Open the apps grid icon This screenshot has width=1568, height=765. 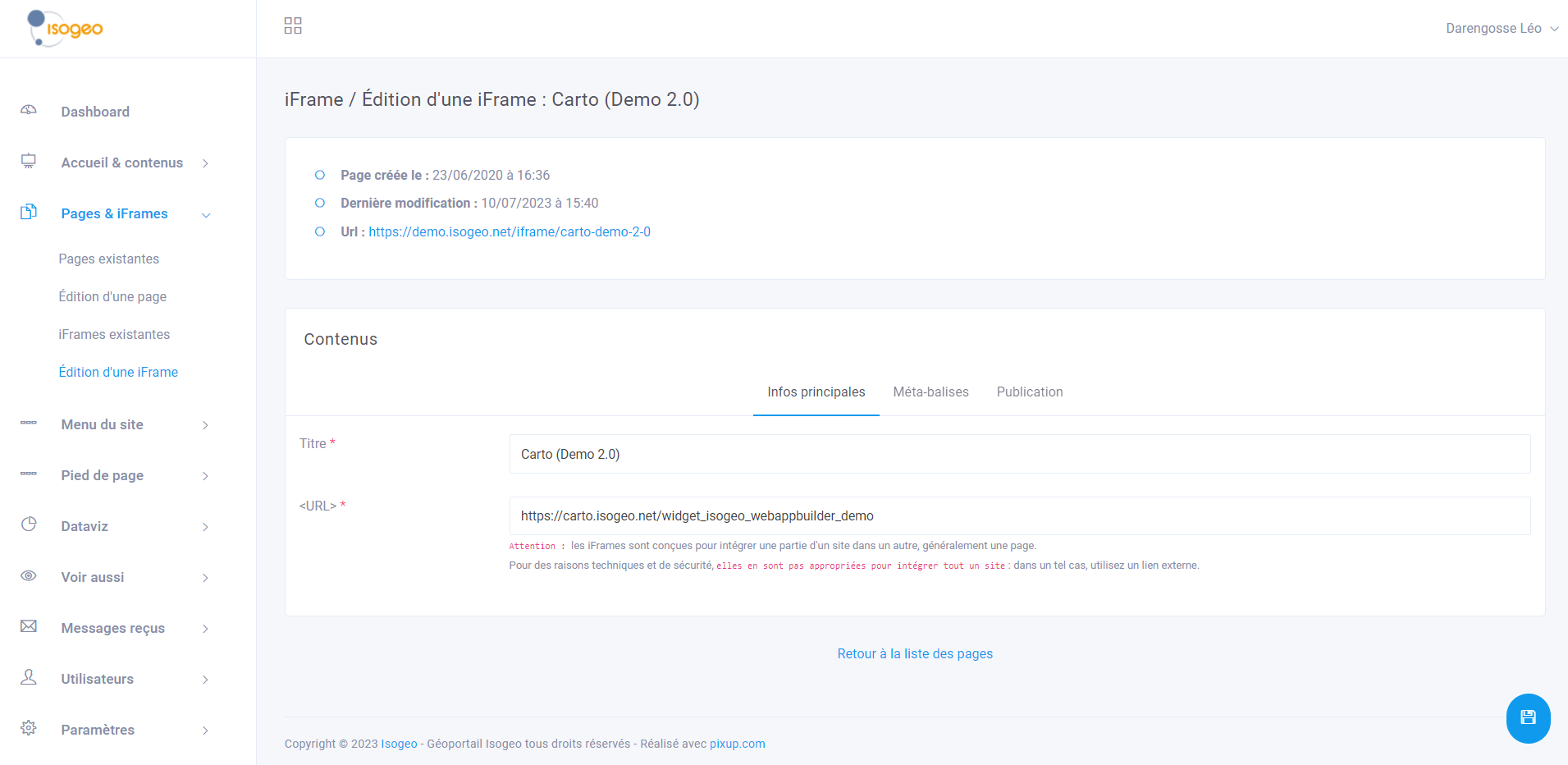pyautogui.click(x=293, y=25)
